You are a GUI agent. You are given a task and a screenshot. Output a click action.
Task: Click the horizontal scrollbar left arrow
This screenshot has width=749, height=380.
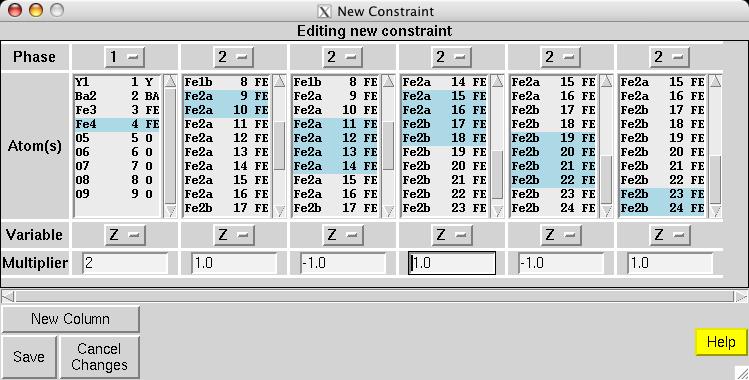tap(8, 297)
